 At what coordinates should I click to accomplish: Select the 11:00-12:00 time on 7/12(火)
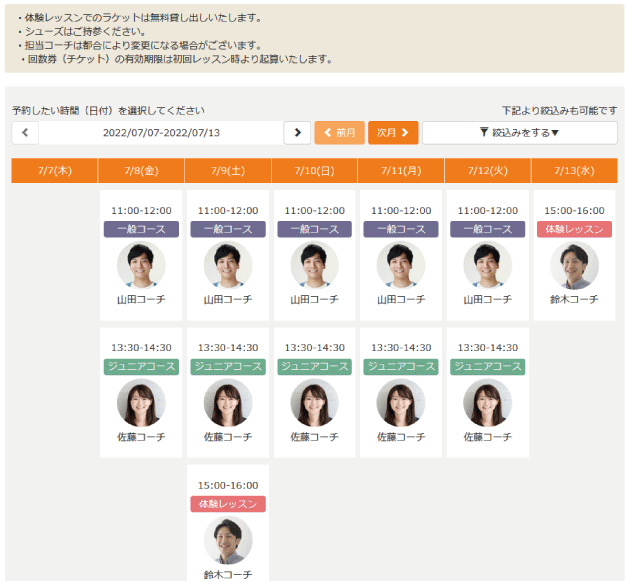coord(487,211)
